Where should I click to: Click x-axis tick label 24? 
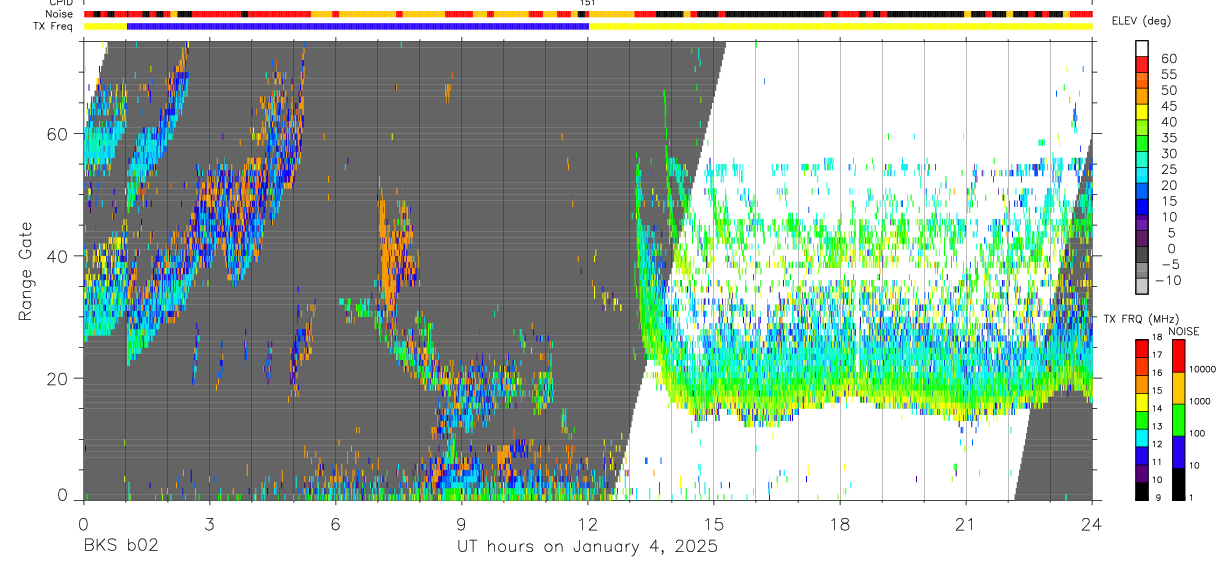tap(1092, 524)
